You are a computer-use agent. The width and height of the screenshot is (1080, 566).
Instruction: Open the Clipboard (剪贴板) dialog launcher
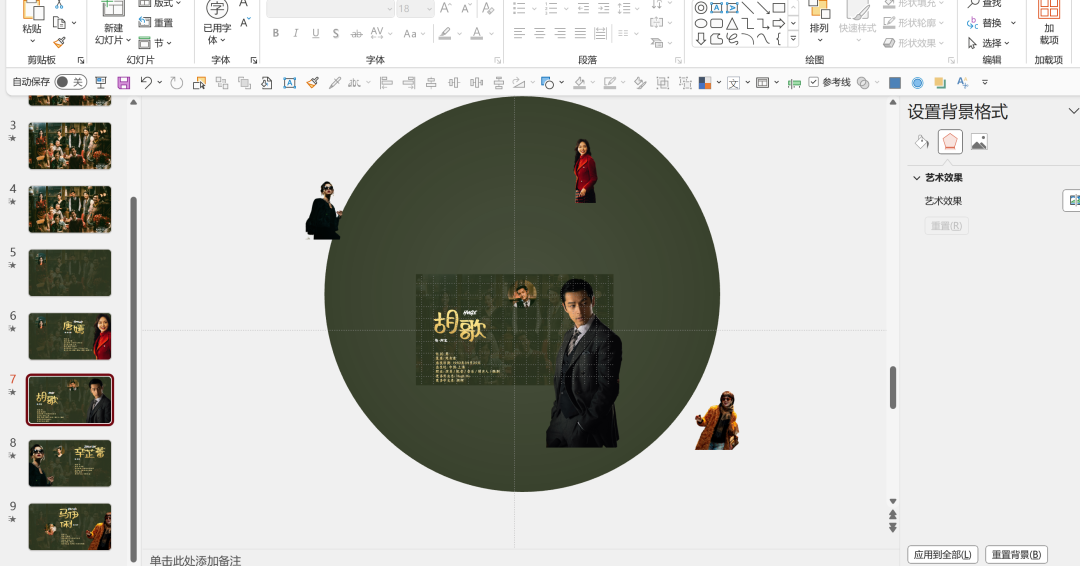click(81, 61)
